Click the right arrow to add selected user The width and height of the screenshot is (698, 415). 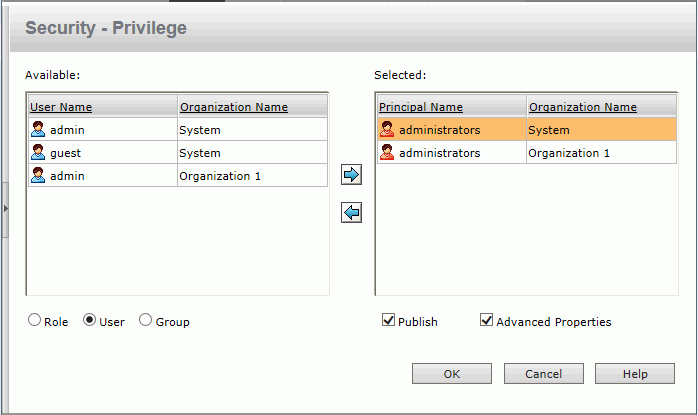click(351, 175)
